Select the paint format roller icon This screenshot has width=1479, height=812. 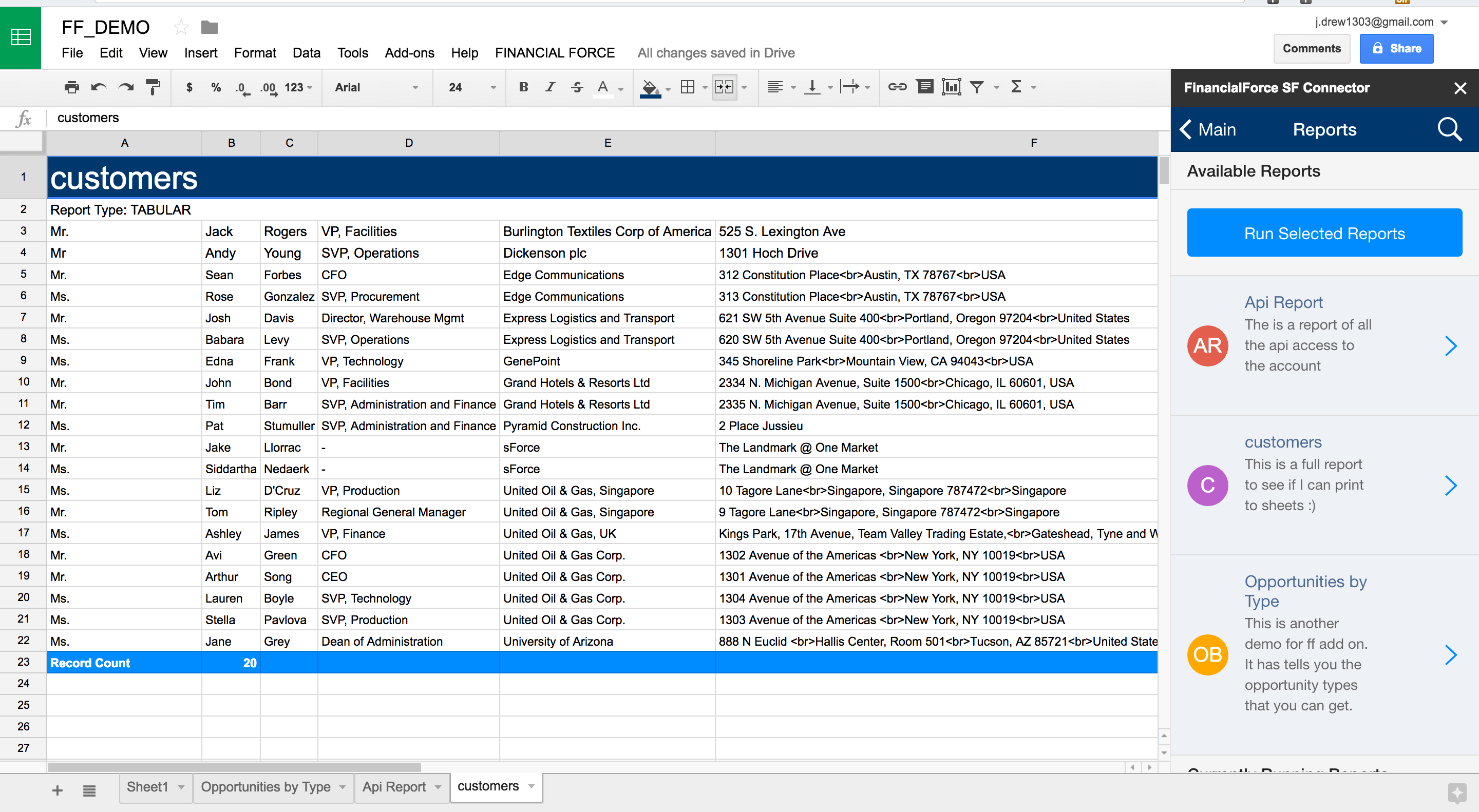(x=153, y=87)
